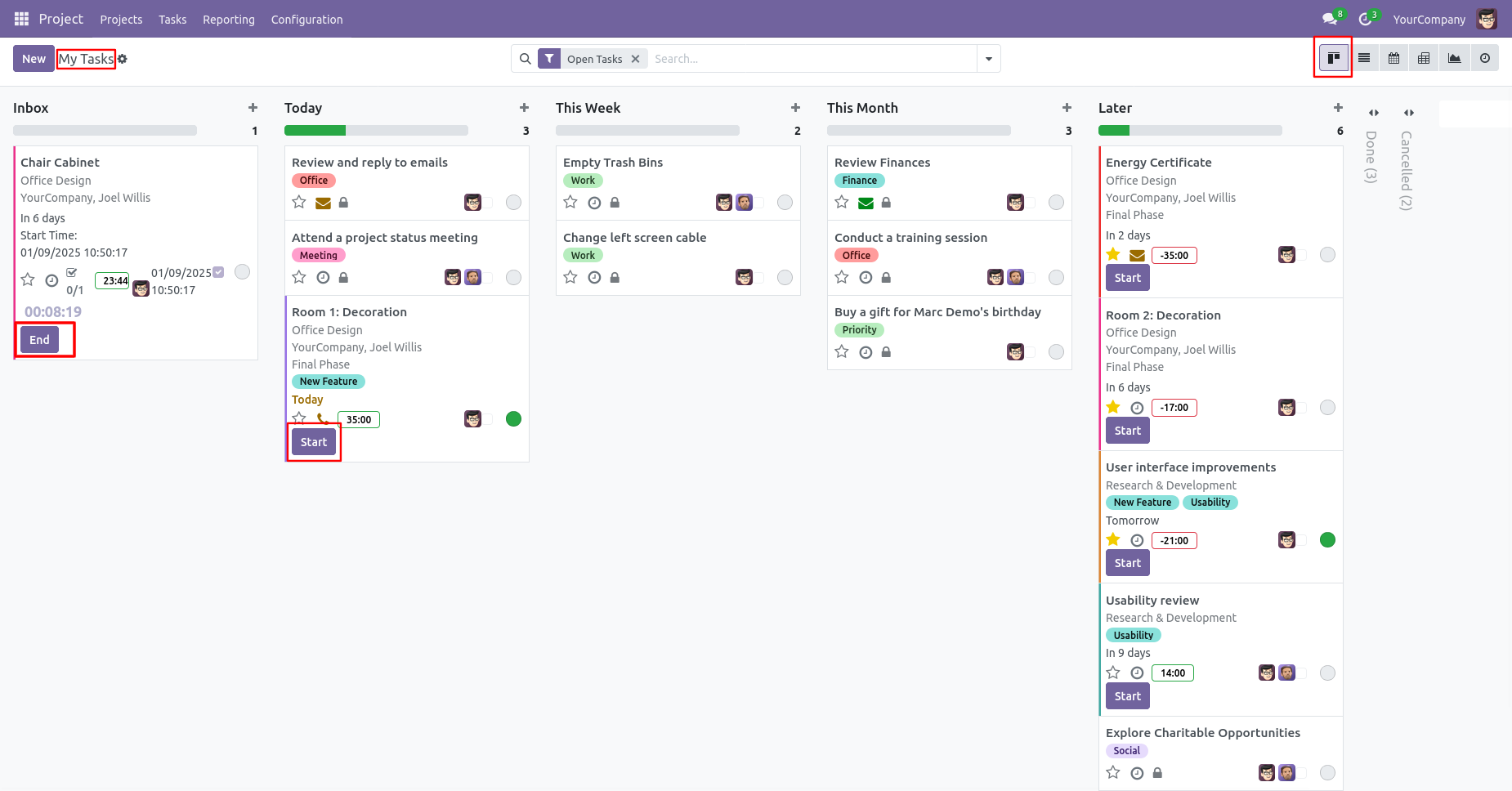Click the Later column progress bar

(1190, 131)
